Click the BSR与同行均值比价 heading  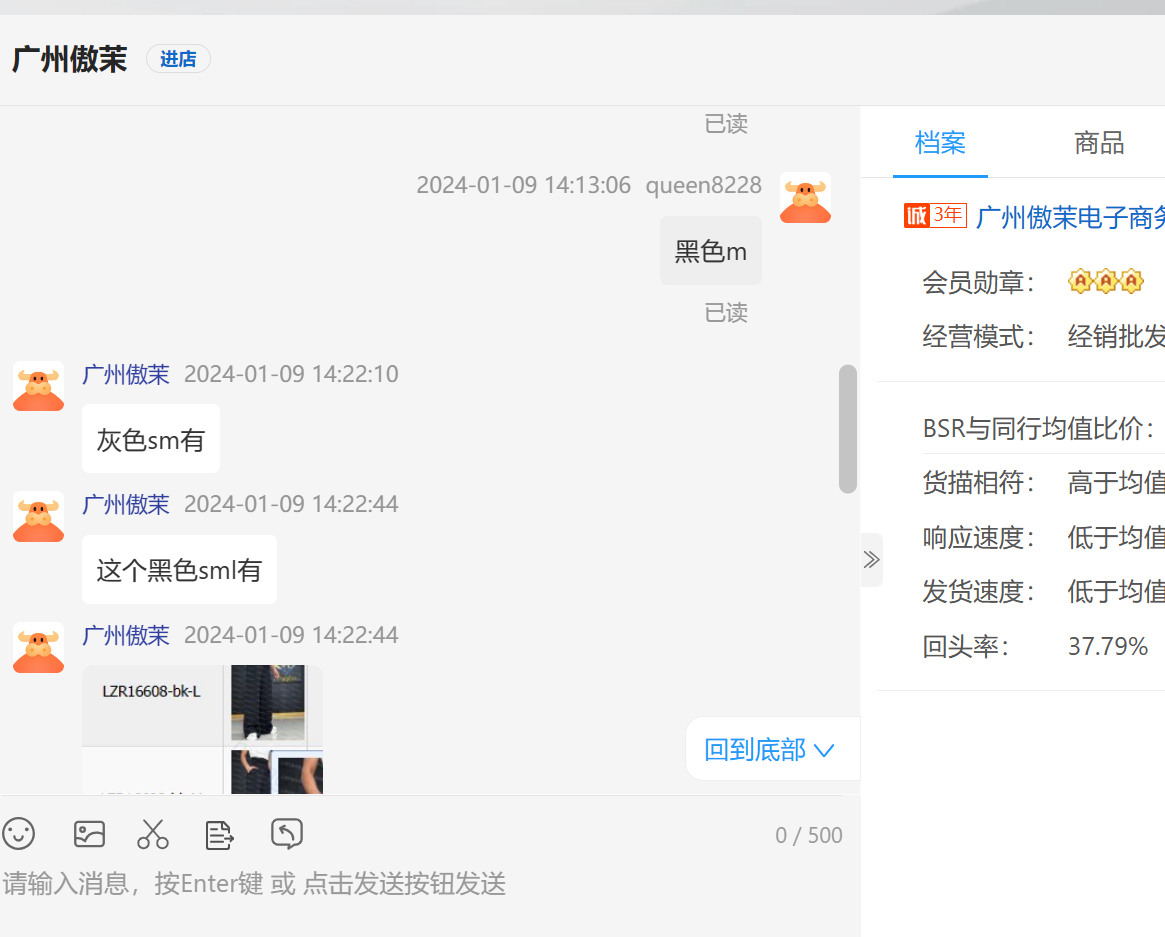point(1037,428)
